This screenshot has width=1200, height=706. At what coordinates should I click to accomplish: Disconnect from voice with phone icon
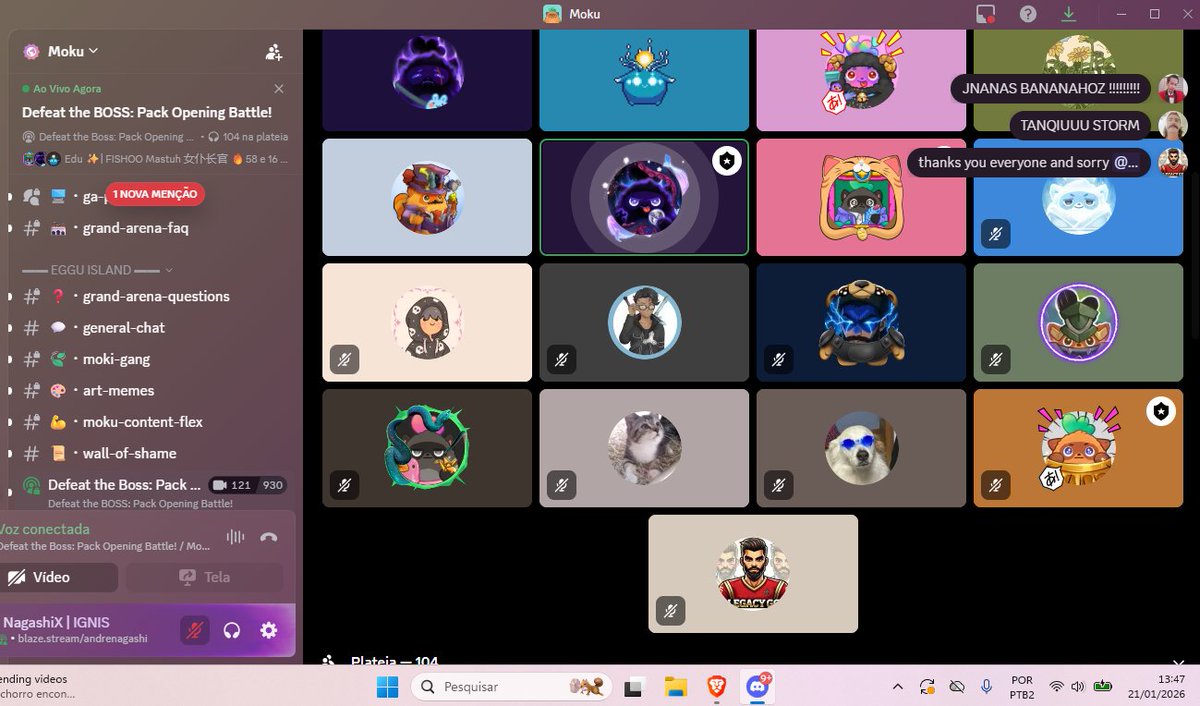click(x=268, y=537)
